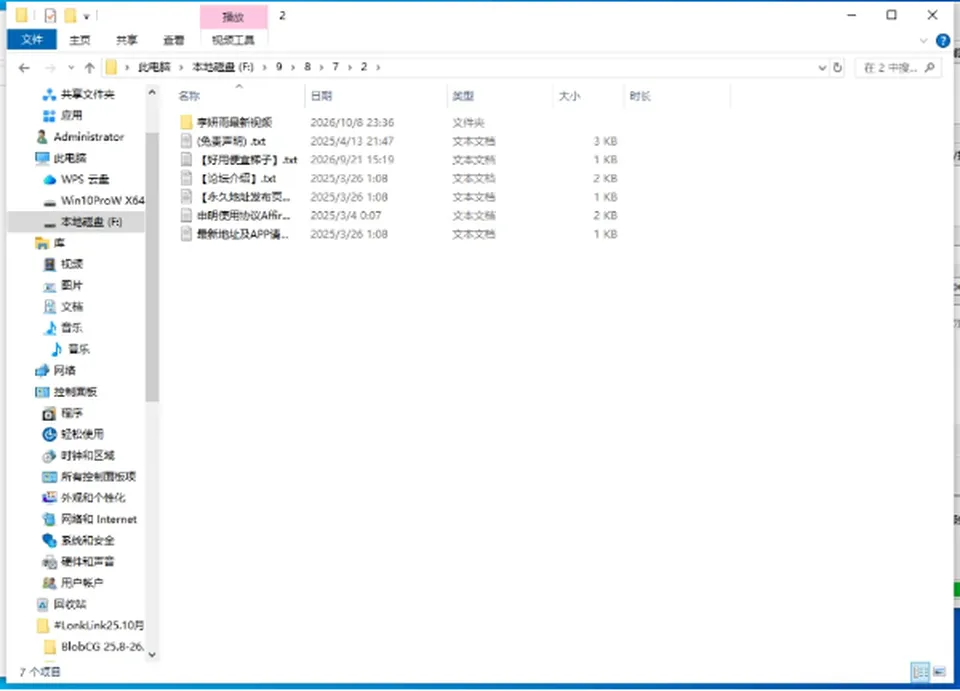Viewport: 960px width, 691px height.
Task: Switch to details view in the status bar
Action: [x=920, y=671]
